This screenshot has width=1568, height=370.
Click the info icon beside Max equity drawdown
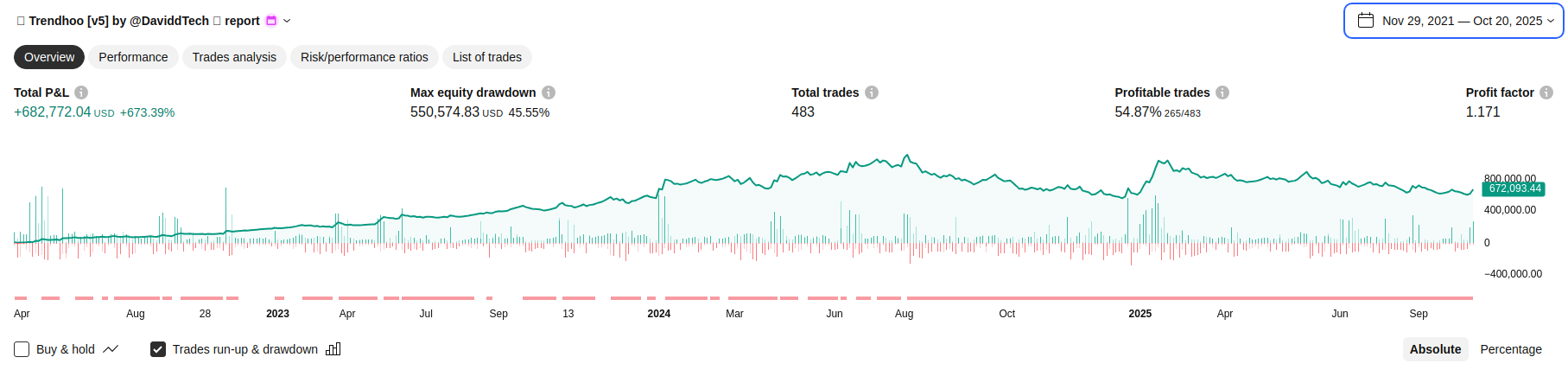pyautogui.click(x=549, y=92)
